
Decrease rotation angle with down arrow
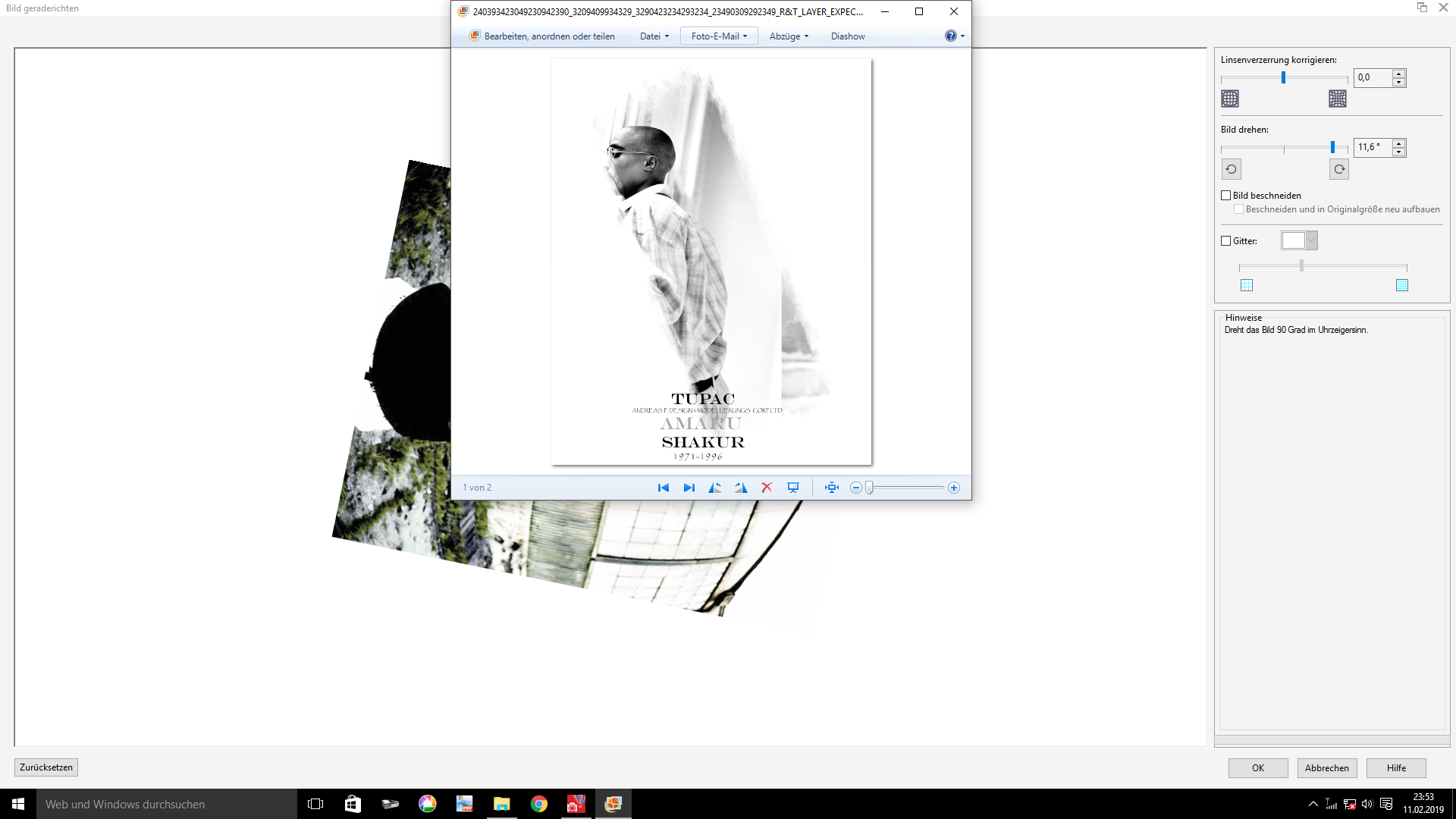pyautogui.click(x=1399, y=152)
